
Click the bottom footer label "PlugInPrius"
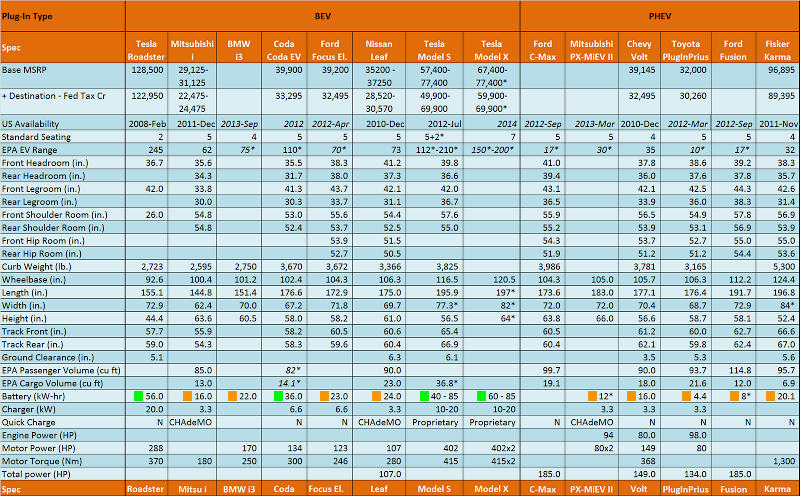click(x=685, y=489)
